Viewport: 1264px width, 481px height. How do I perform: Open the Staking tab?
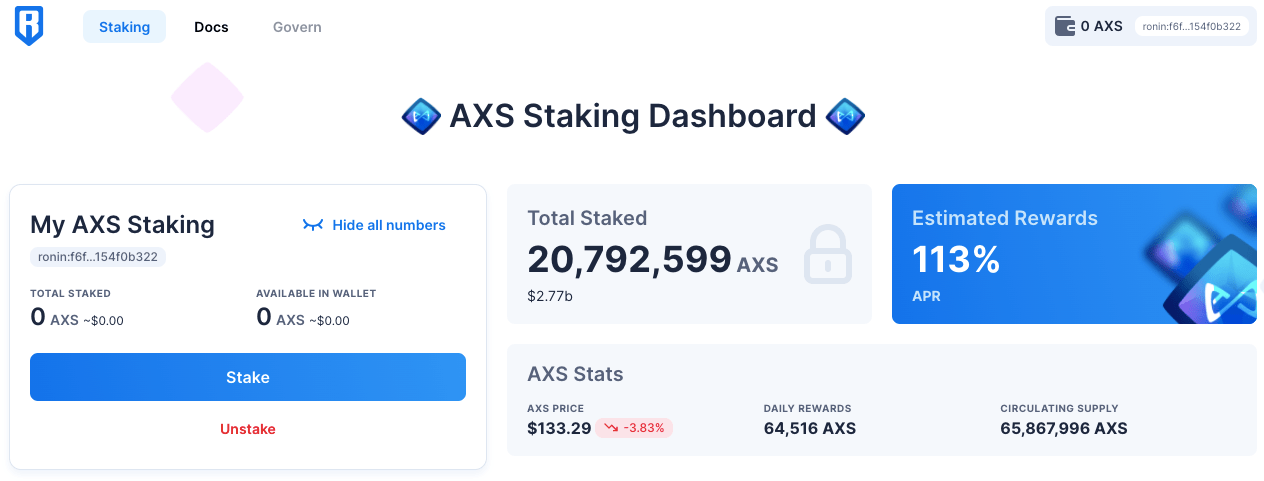124,27
